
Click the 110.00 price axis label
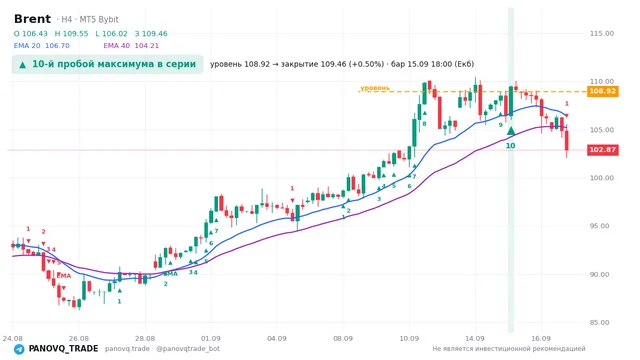coord(602,81)
